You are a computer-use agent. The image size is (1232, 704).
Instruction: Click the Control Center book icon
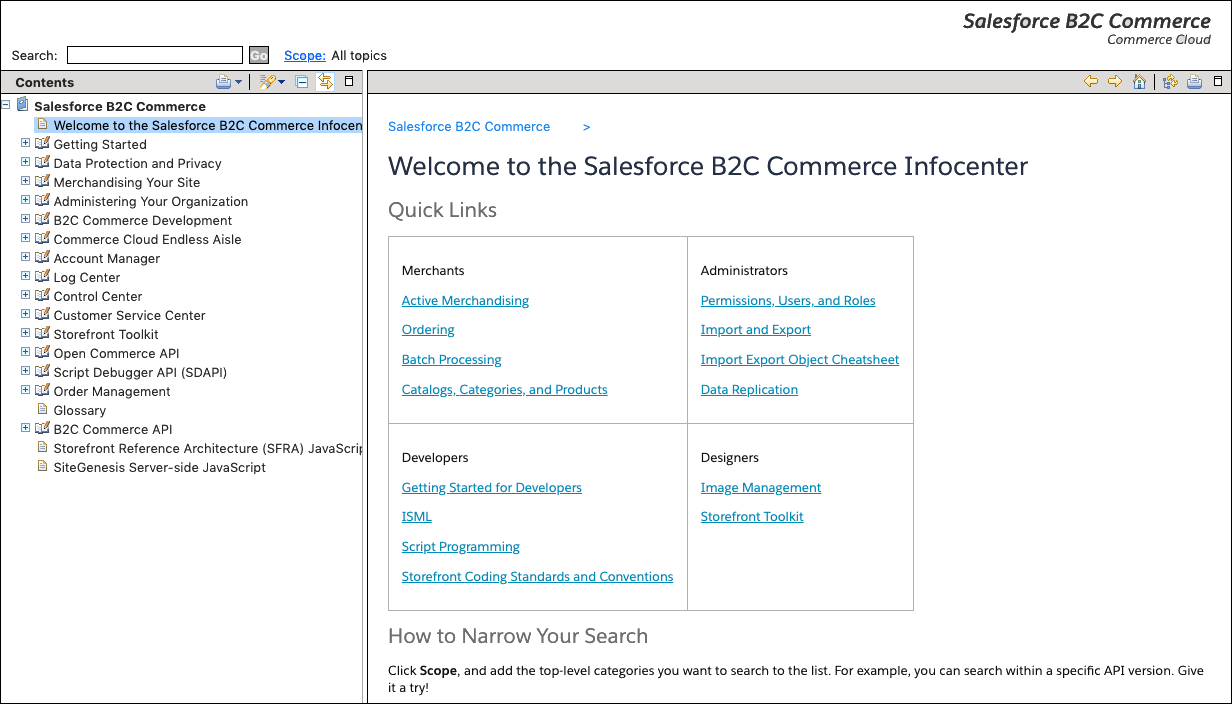pyautogui.click(x=42, y=296)
